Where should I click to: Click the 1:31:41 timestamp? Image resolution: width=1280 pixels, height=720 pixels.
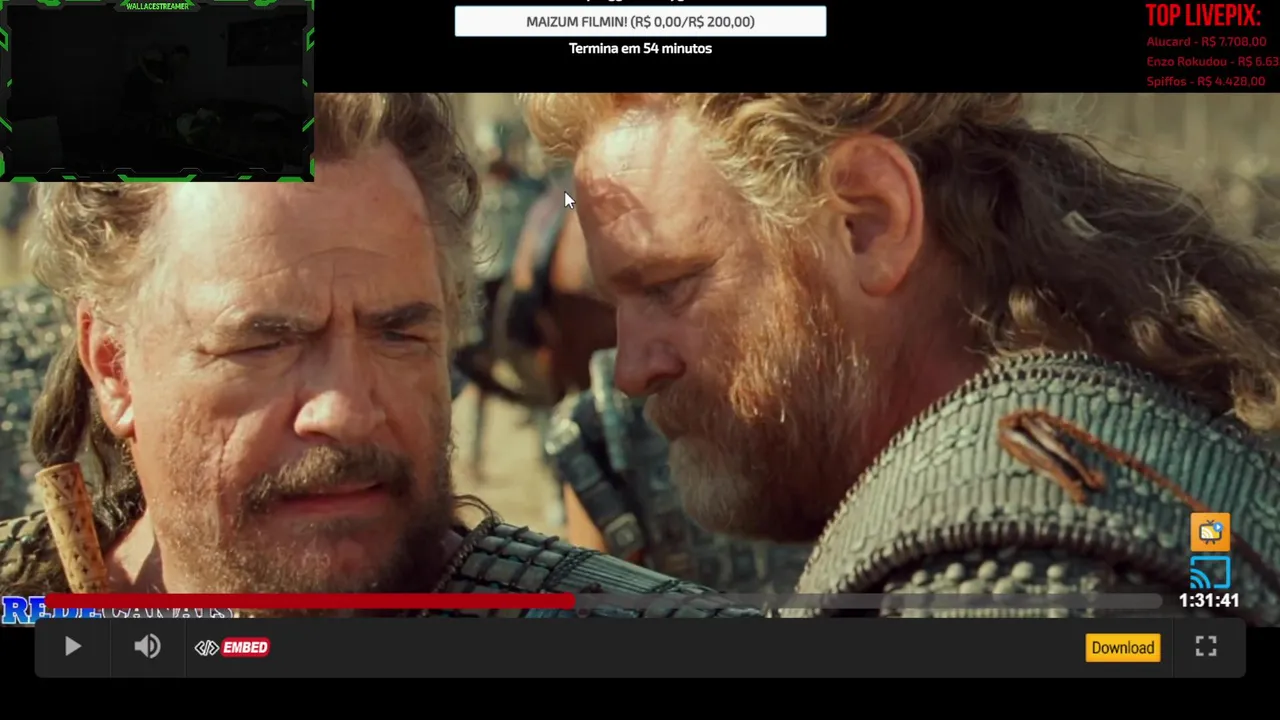(x=1208, y=601)
